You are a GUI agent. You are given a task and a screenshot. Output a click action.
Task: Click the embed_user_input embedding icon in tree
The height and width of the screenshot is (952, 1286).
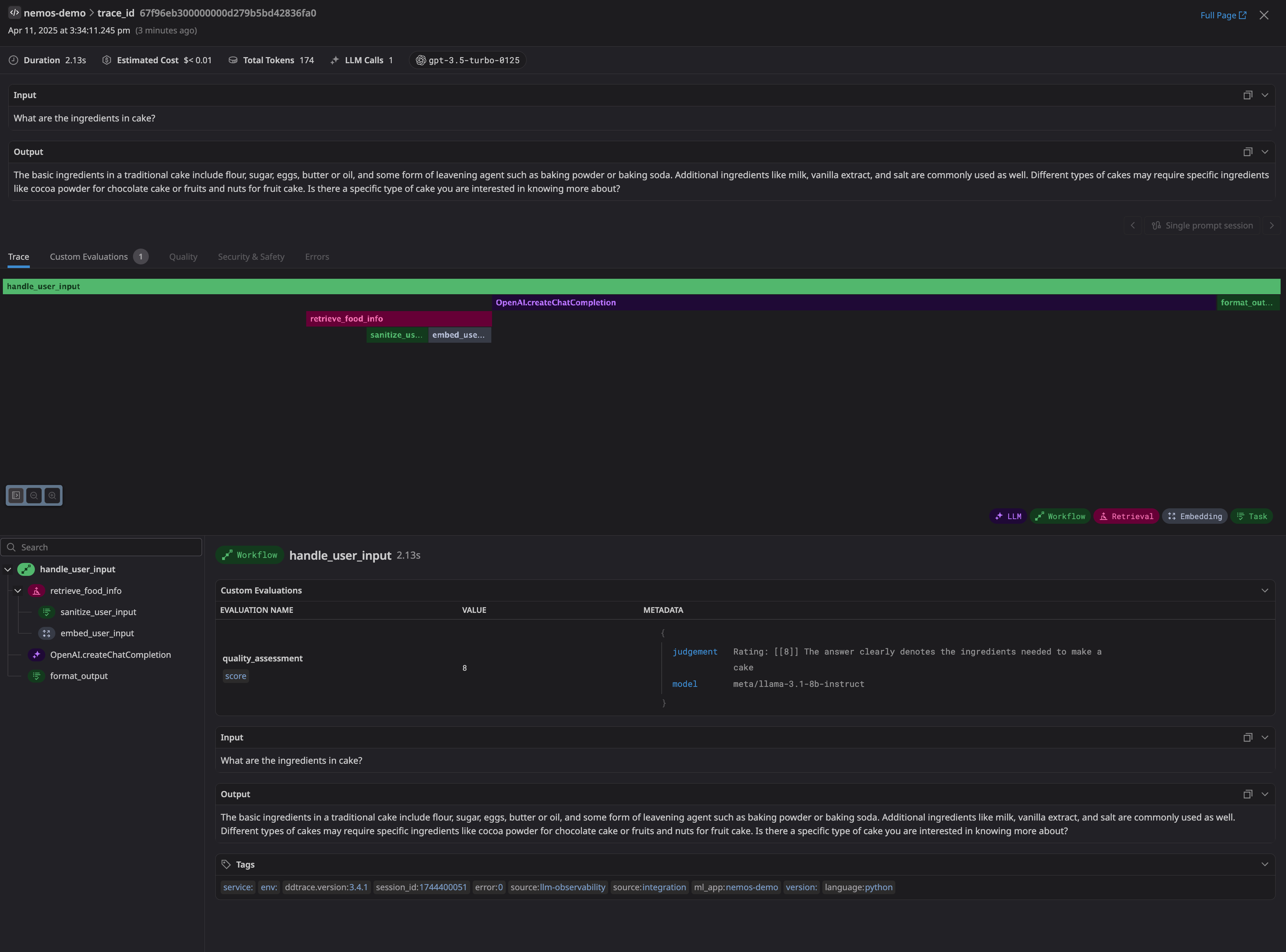[x=47, y=633]
